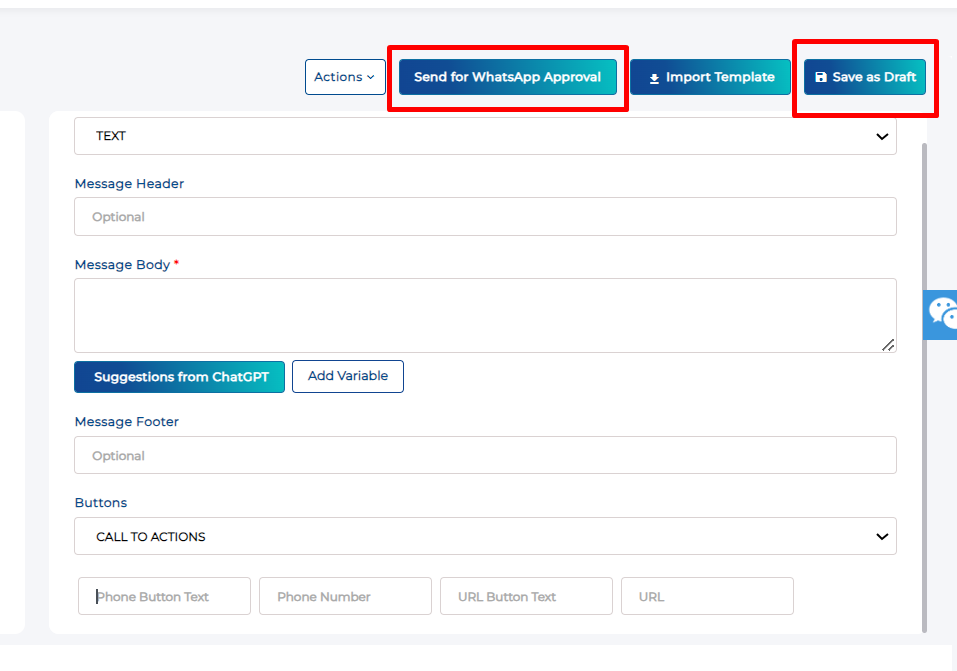Click the floppy disk icon on Save as Draft
Screen dimensions: 957x671
point(821,77)
